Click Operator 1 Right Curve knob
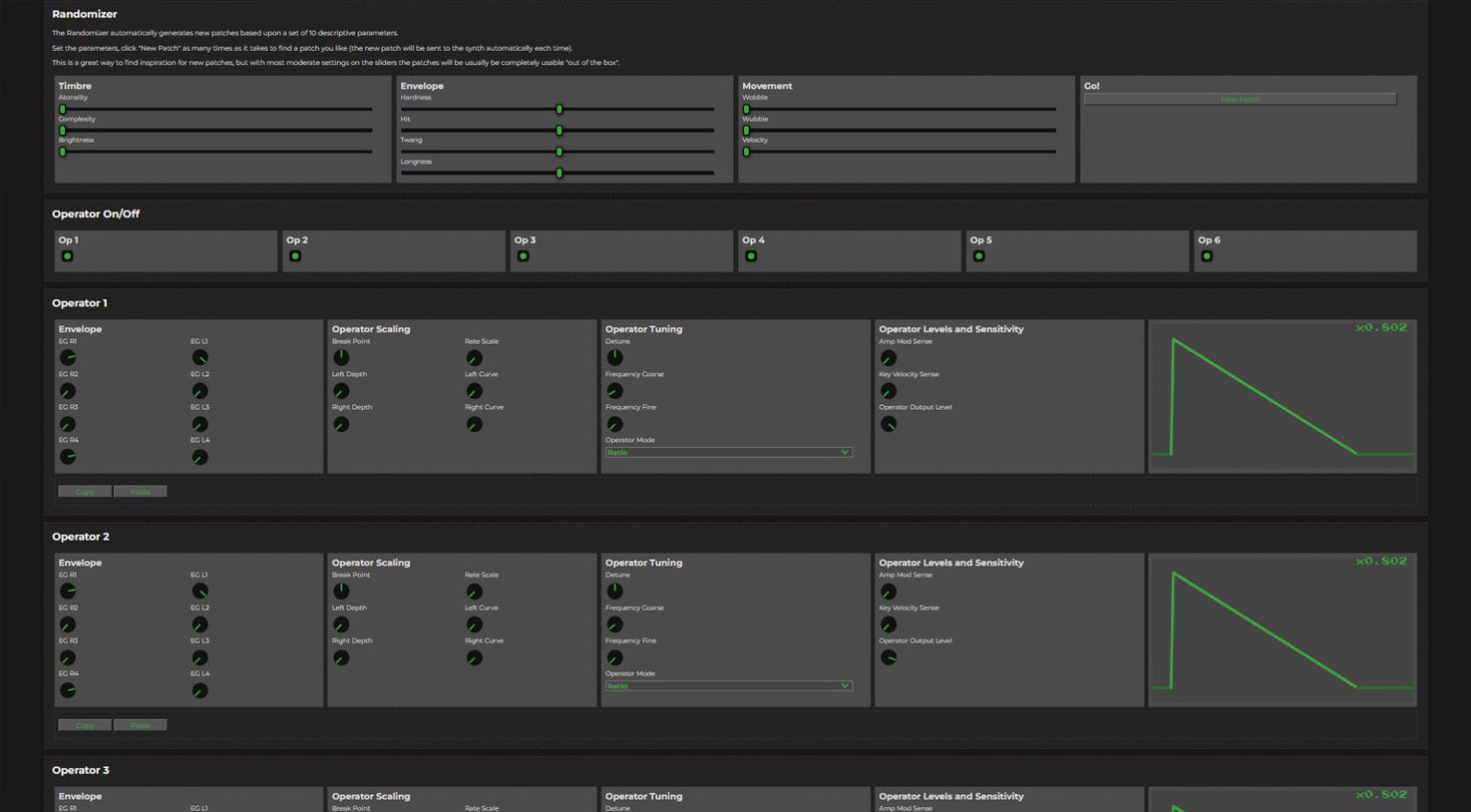 pos(474,424)
